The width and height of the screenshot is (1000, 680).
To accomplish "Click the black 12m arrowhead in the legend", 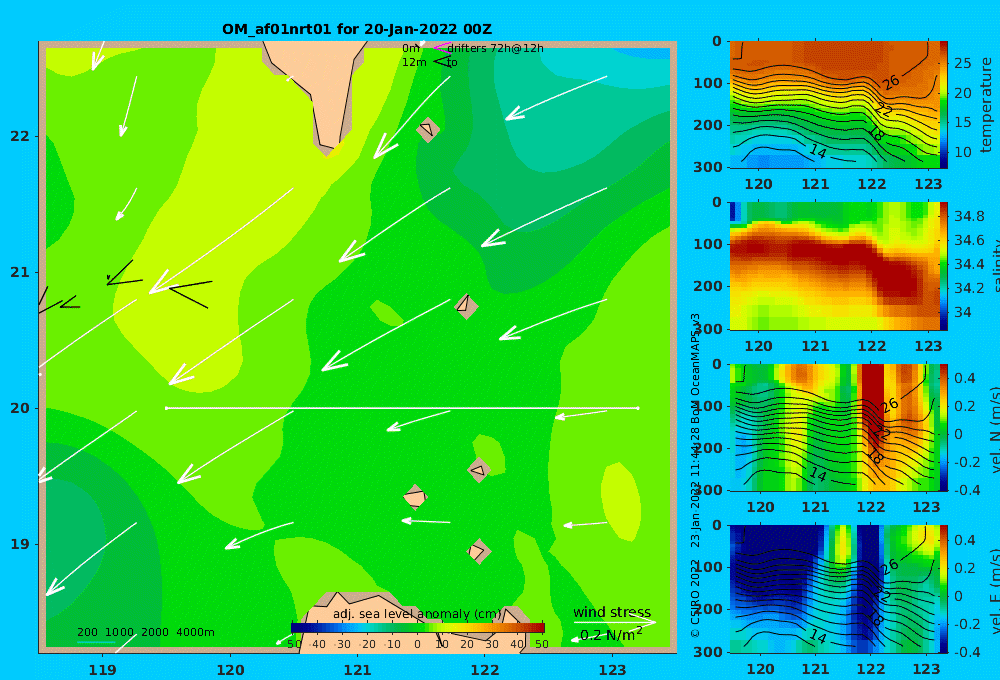I will [442, 61].
